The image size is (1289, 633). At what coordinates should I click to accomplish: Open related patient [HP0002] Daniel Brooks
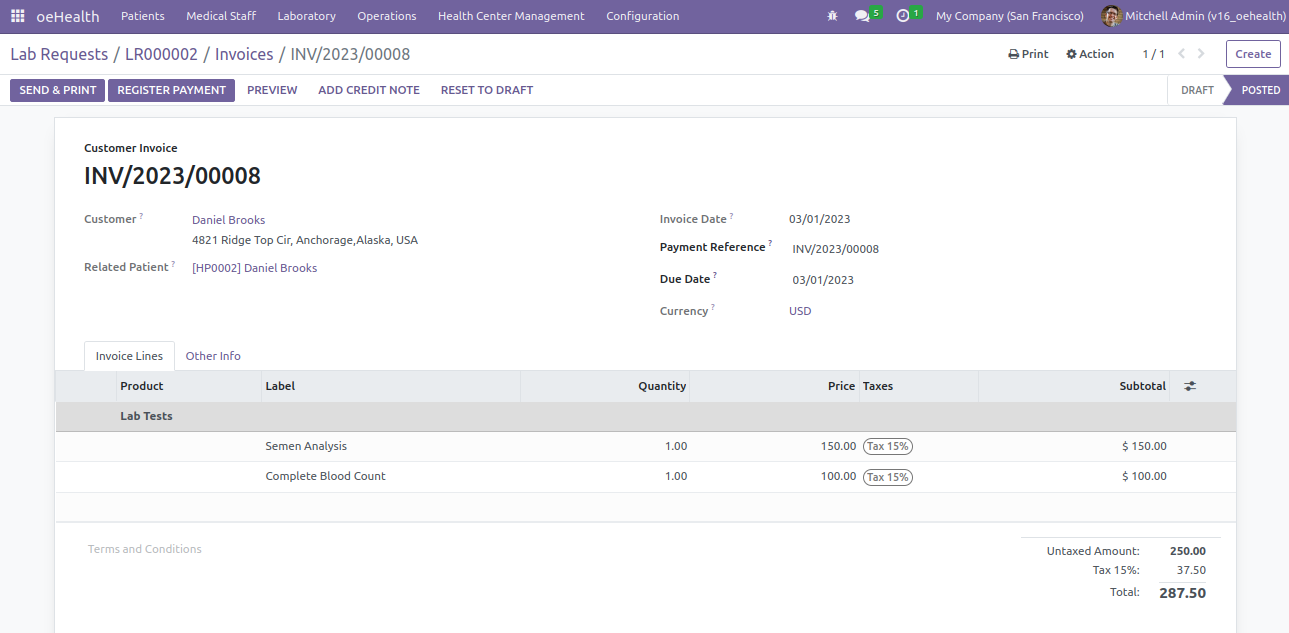(x=254, y=268)
